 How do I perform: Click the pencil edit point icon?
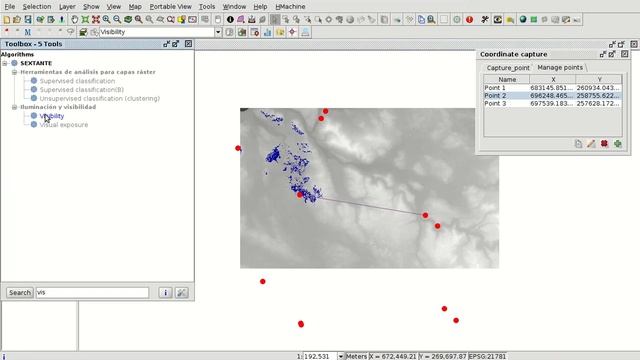pyautogui.click(x=591, y=144)
